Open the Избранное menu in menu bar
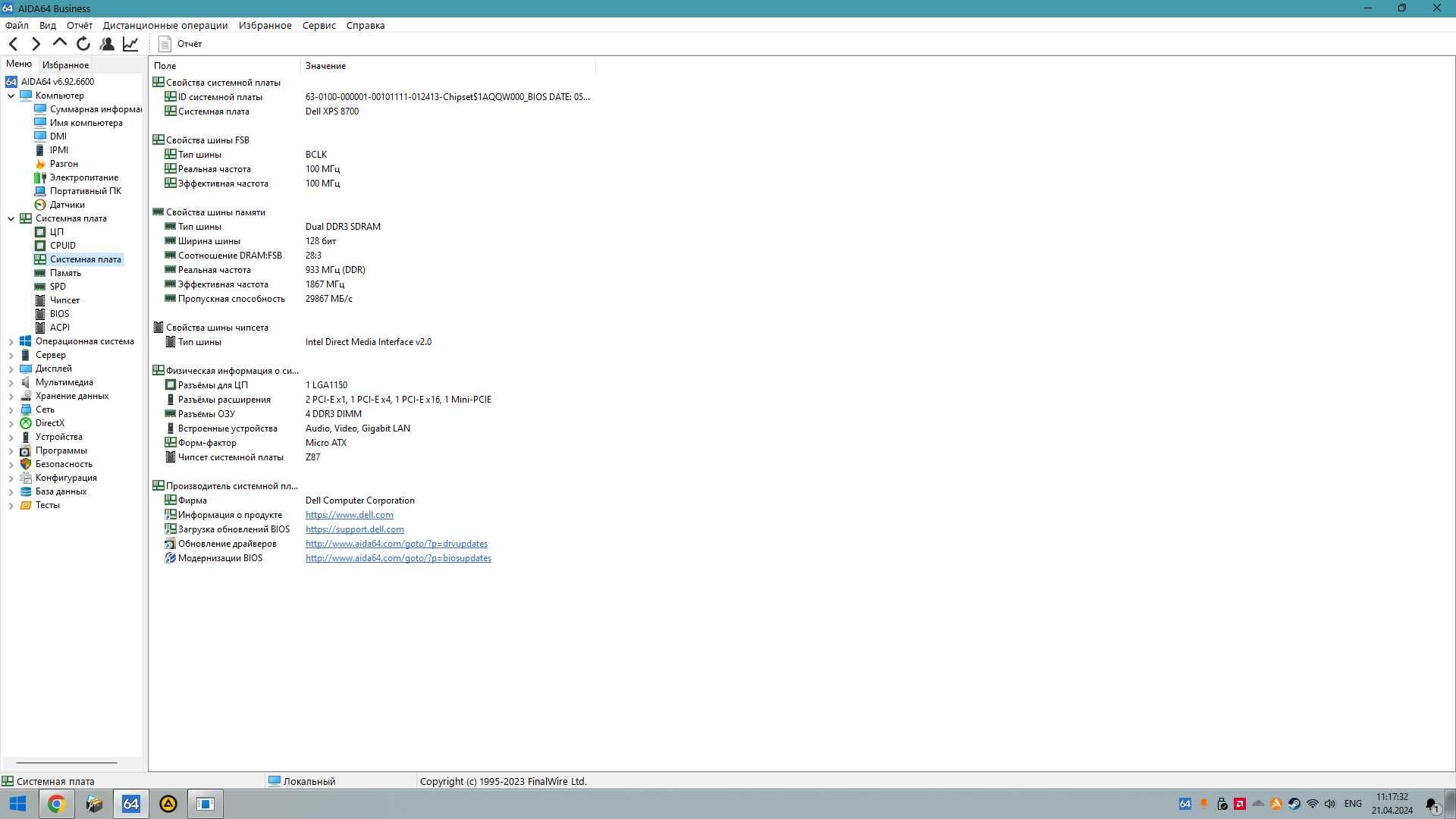 tap(265, 25)
